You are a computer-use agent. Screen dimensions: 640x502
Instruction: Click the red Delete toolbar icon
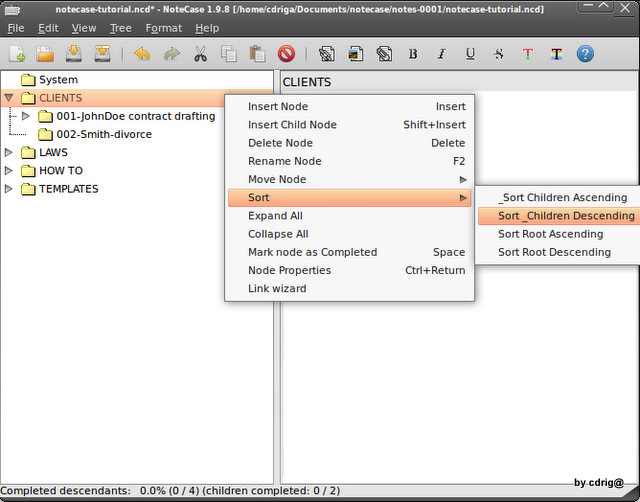(286, 54)
